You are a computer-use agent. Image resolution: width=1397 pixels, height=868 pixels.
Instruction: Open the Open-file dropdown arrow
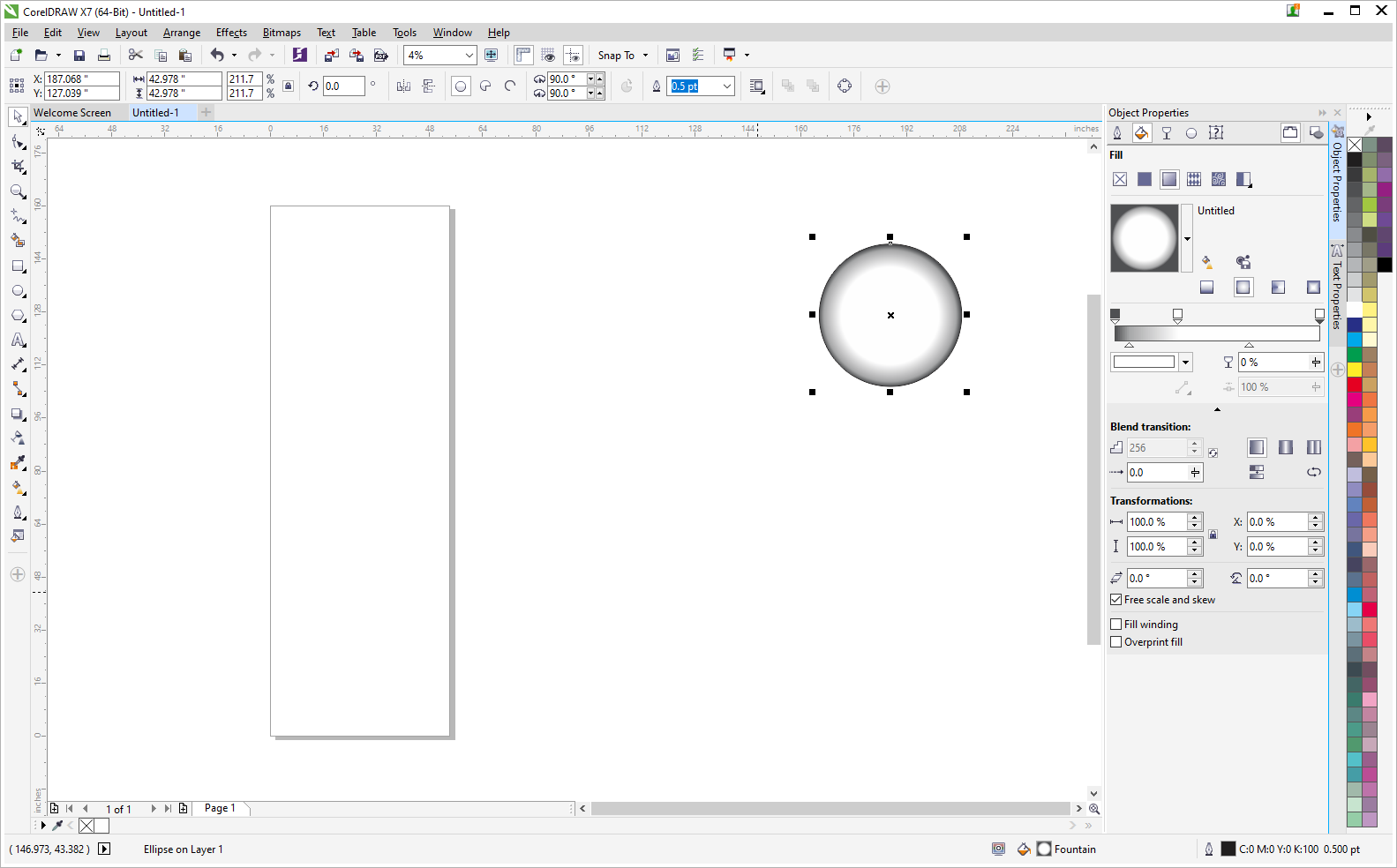tap(58, 56)
